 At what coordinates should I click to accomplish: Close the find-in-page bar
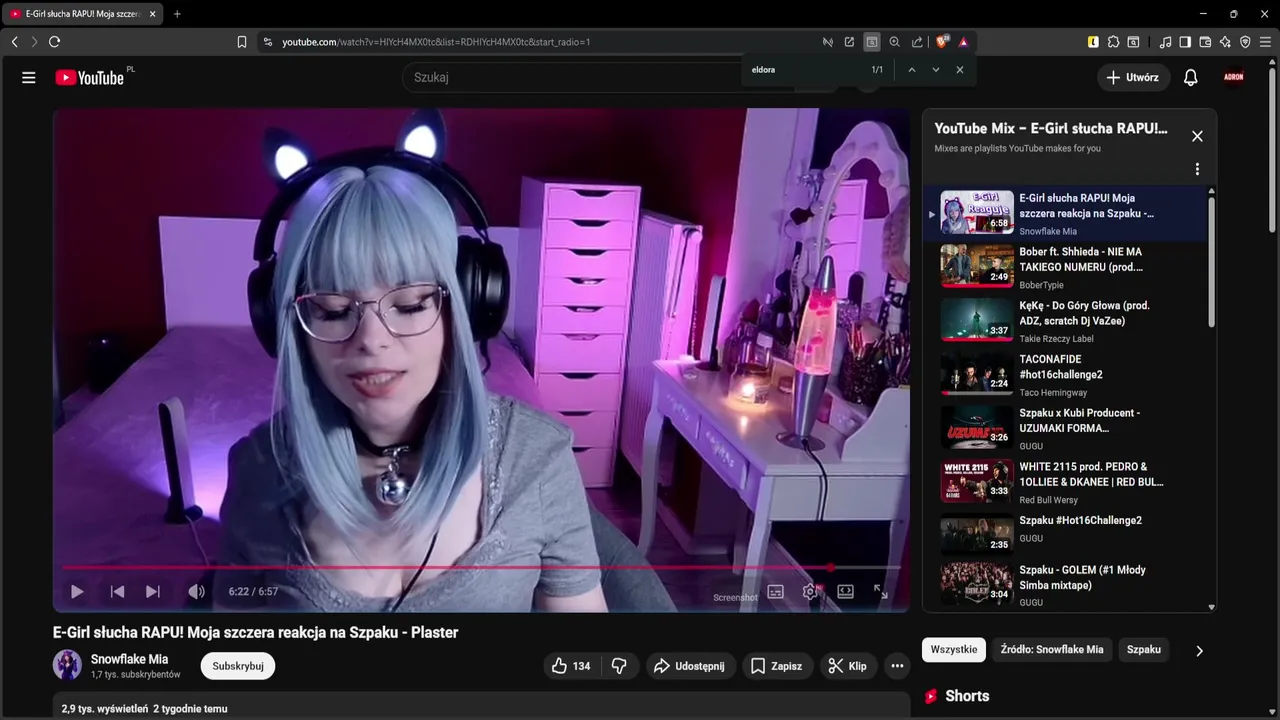960,70
